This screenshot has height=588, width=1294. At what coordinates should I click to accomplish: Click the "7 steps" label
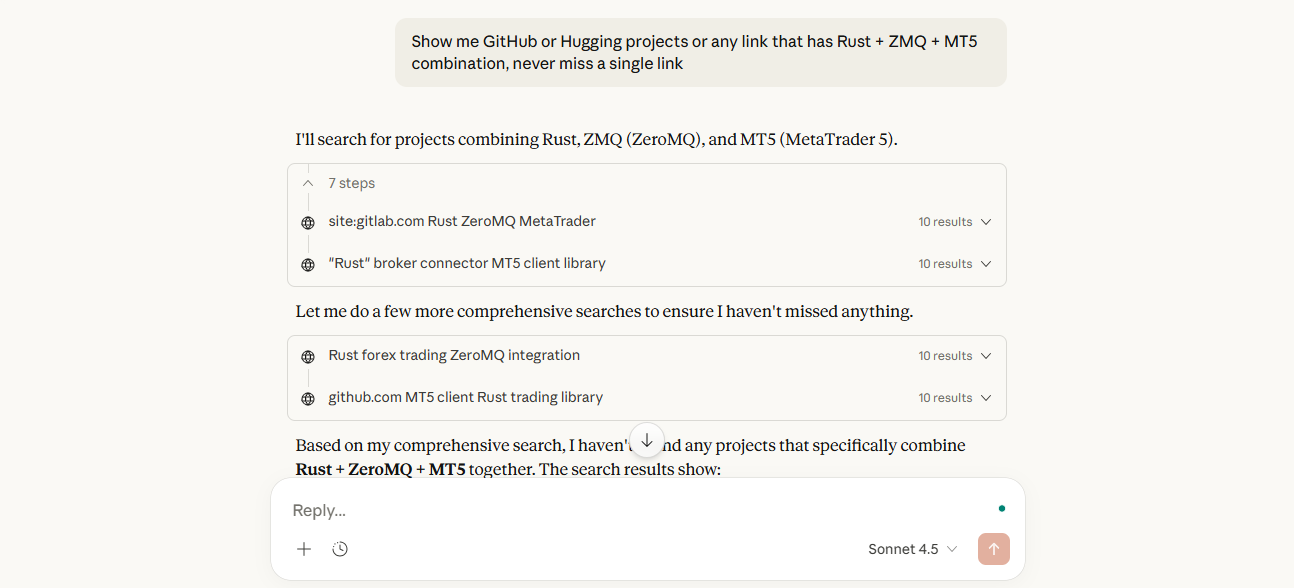pos(352,183)
